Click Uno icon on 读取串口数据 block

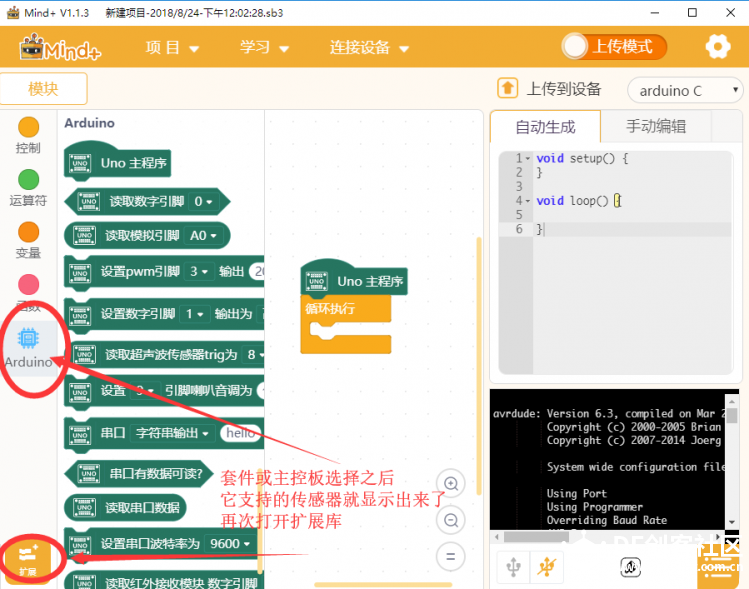(x=85, y=507)
